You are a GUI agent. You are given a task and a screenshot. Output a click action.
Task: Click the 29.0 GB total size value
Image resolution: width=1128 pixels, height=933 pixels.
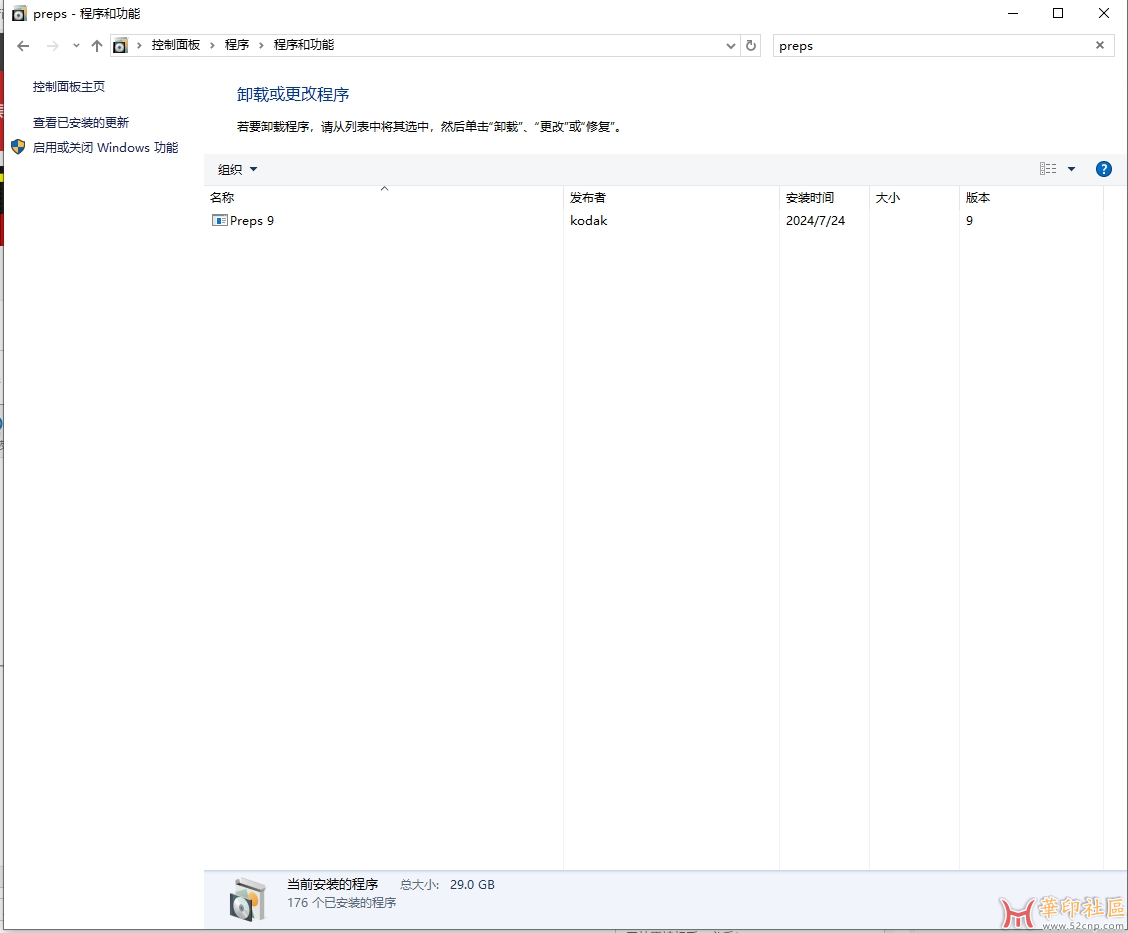472,884
